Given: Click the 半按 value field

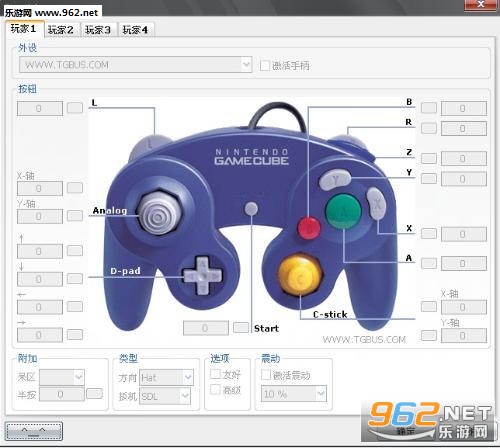Looking at the screenshot, I should (x=62, y=394).
